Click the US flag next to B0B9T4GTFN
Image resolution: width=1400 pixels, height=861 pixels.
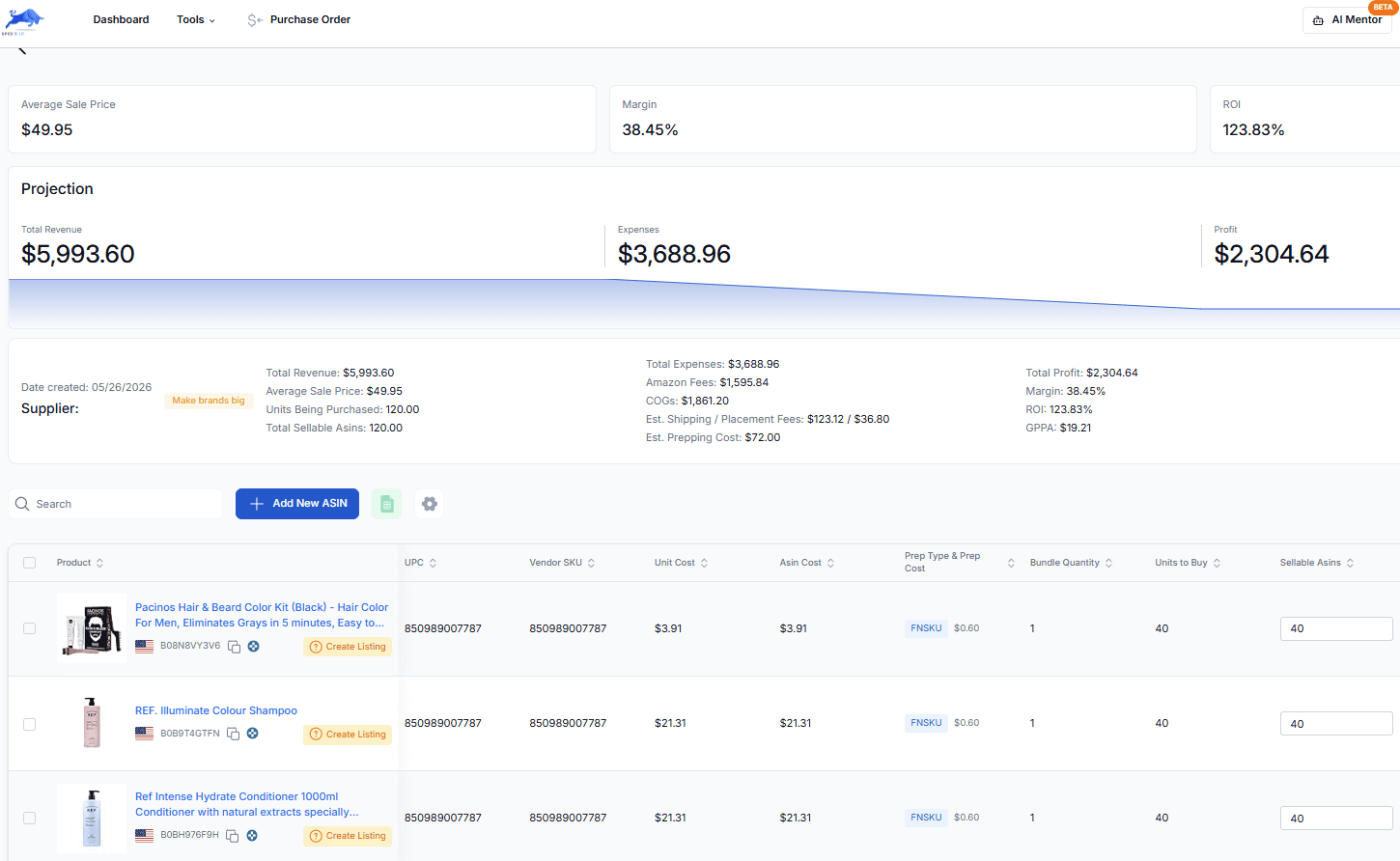pos(144,734)
